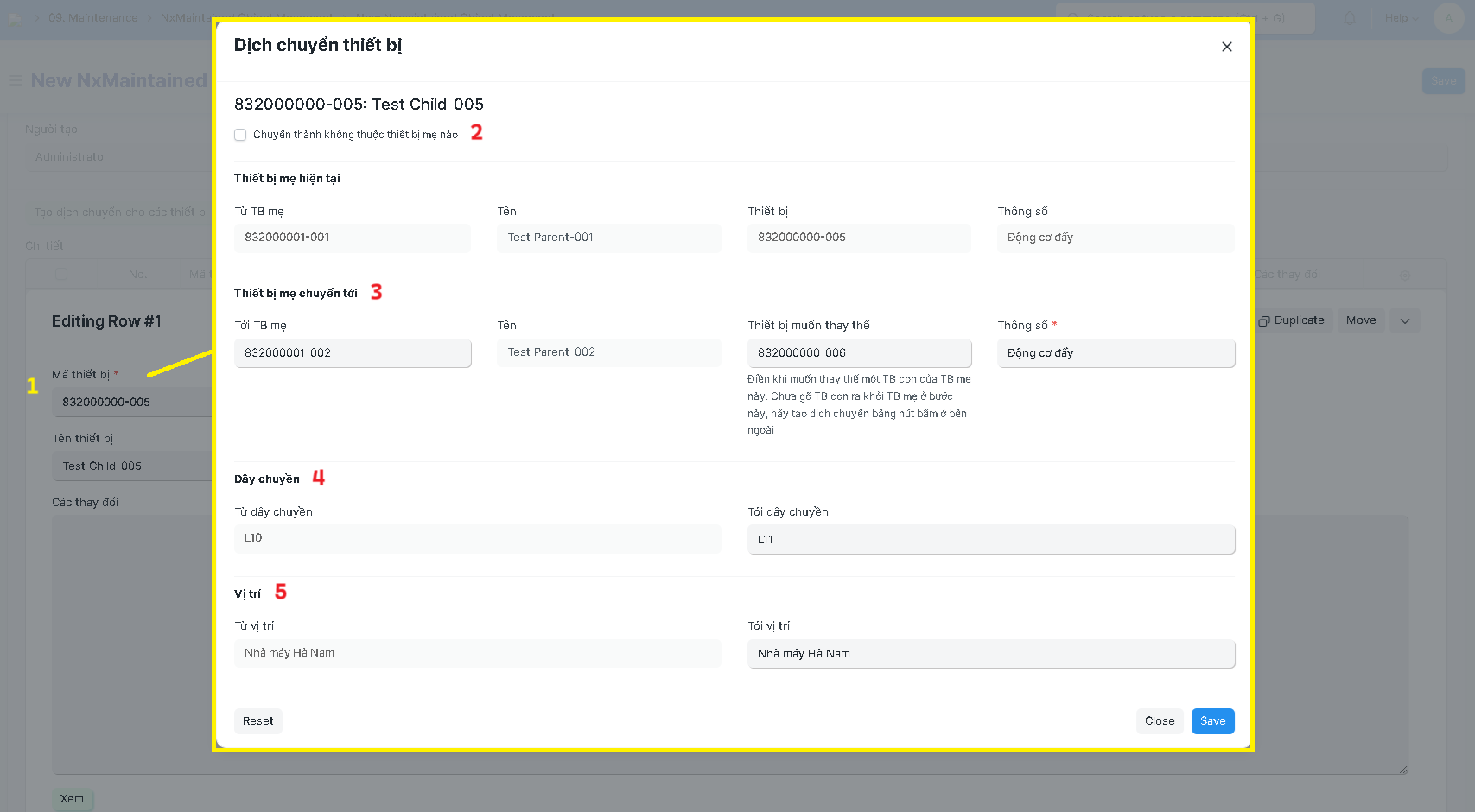
Task: Tick the Chuyển thành không thuộc thiết bị mẹ nào checkbox
Action: [x=240, y=135]
